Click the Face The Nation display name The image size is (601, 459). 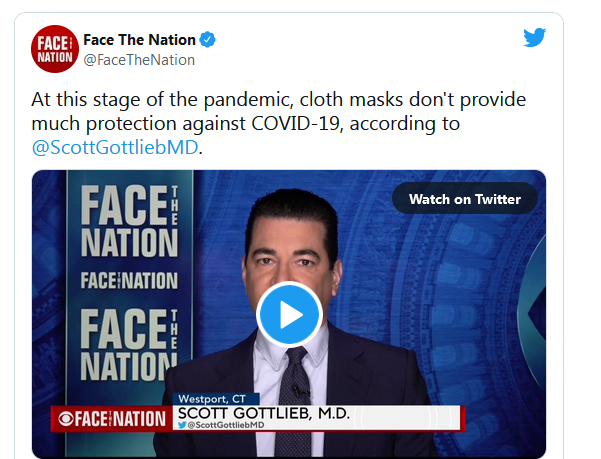[140, 40]
